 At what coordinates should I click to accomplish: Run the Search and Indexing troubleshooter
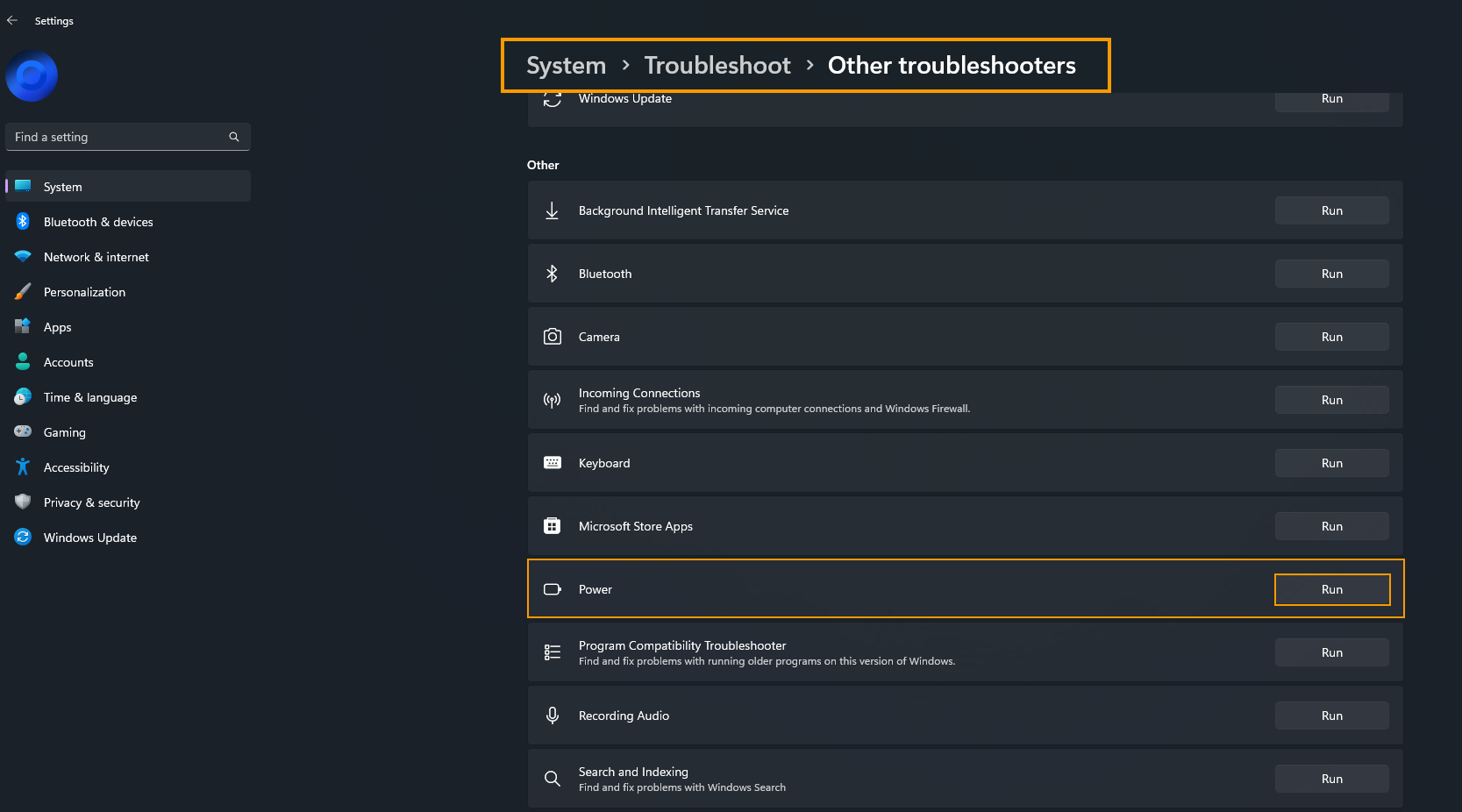click(x=1331, y=779)
